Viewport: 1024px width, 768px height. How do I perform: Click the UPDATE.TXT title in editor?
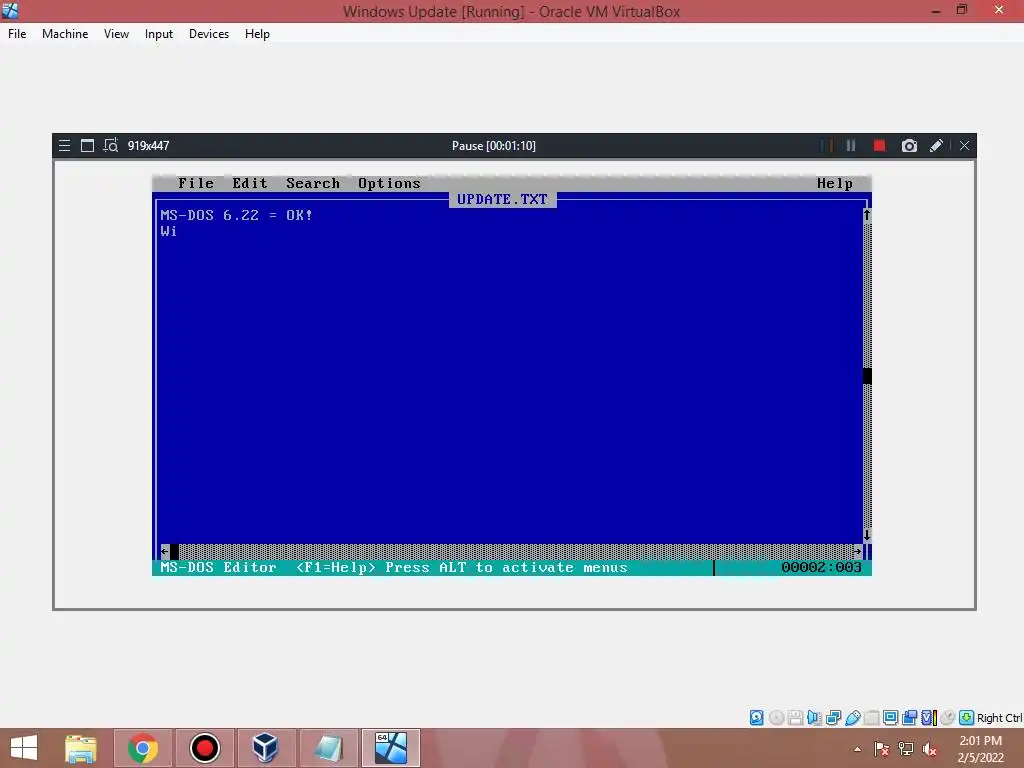[x=502, y=199]
